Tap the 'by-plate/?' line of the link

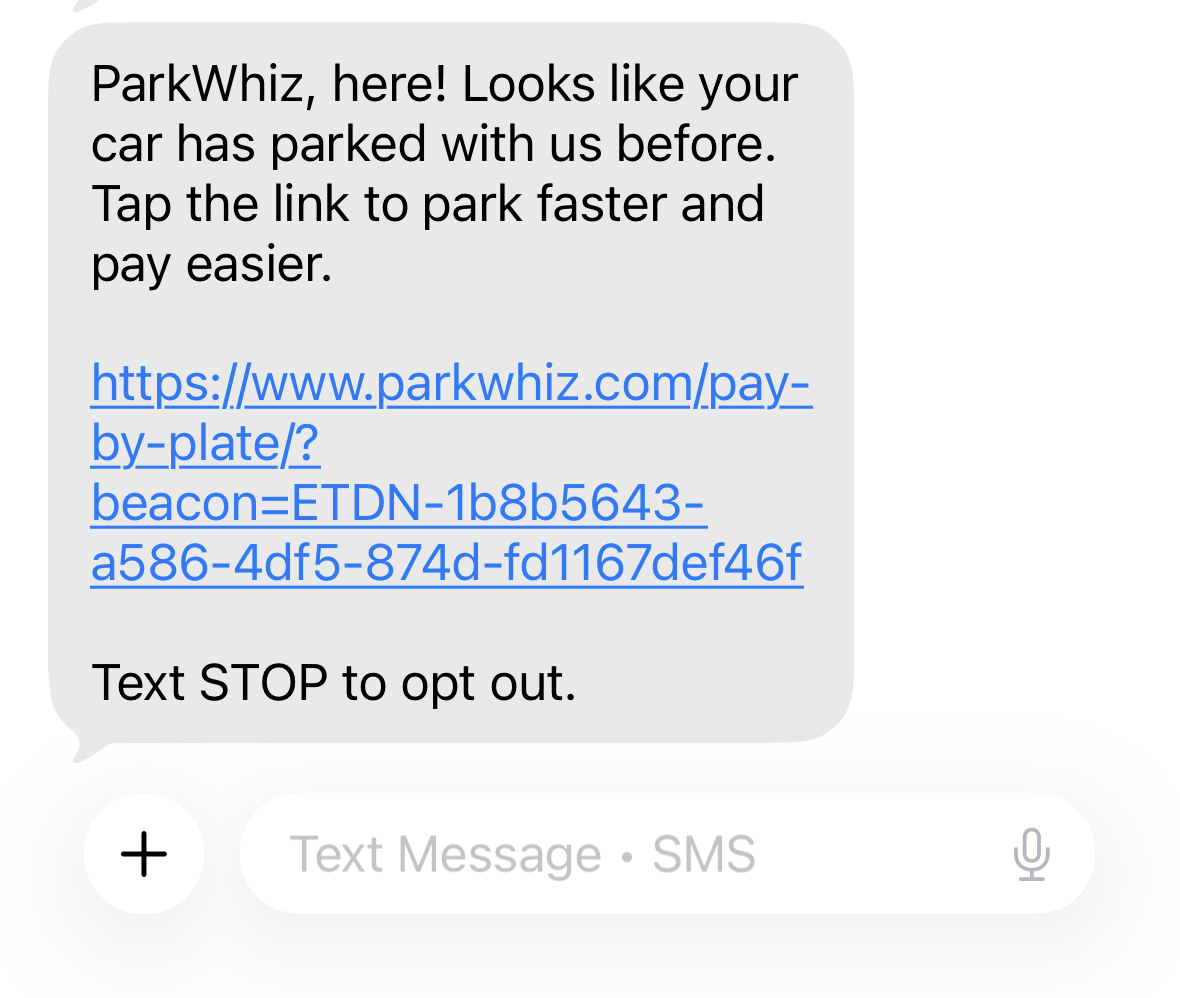tap(205, 443)
